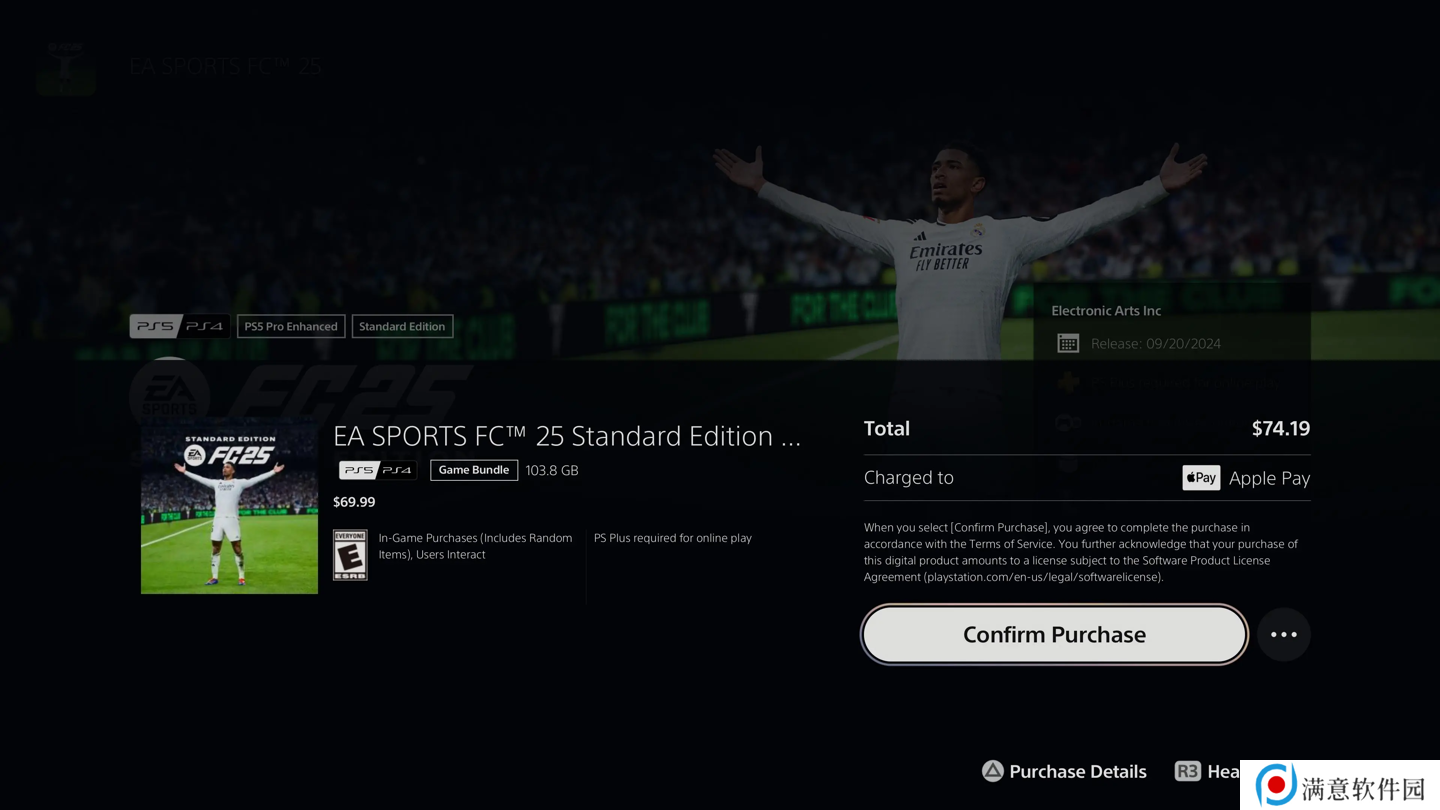Click the Confirm Purchase button
1440x810 pixels.
tap(1054, 634)
